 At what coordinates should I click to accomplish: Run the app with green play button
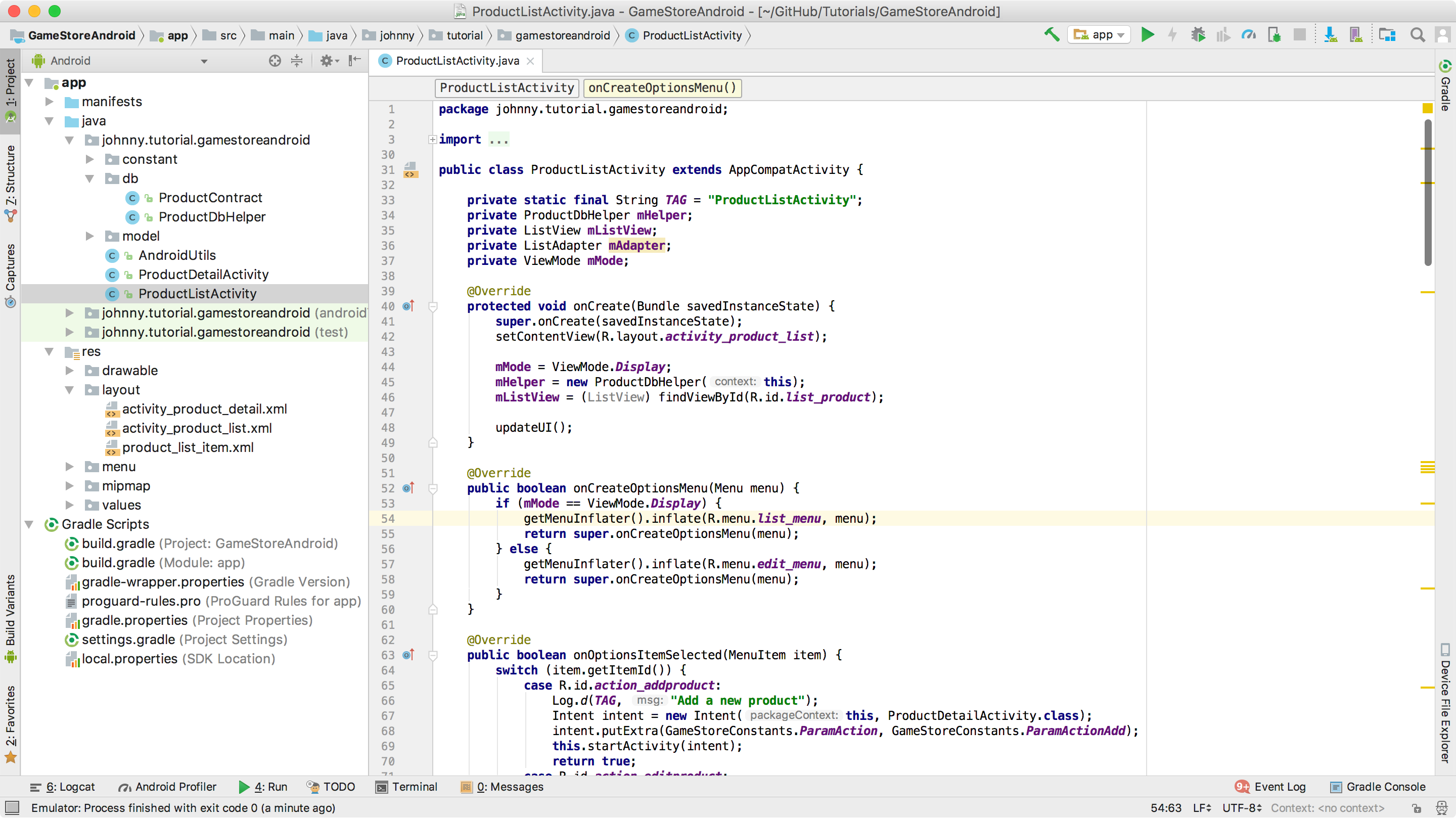click(1148, 35)
